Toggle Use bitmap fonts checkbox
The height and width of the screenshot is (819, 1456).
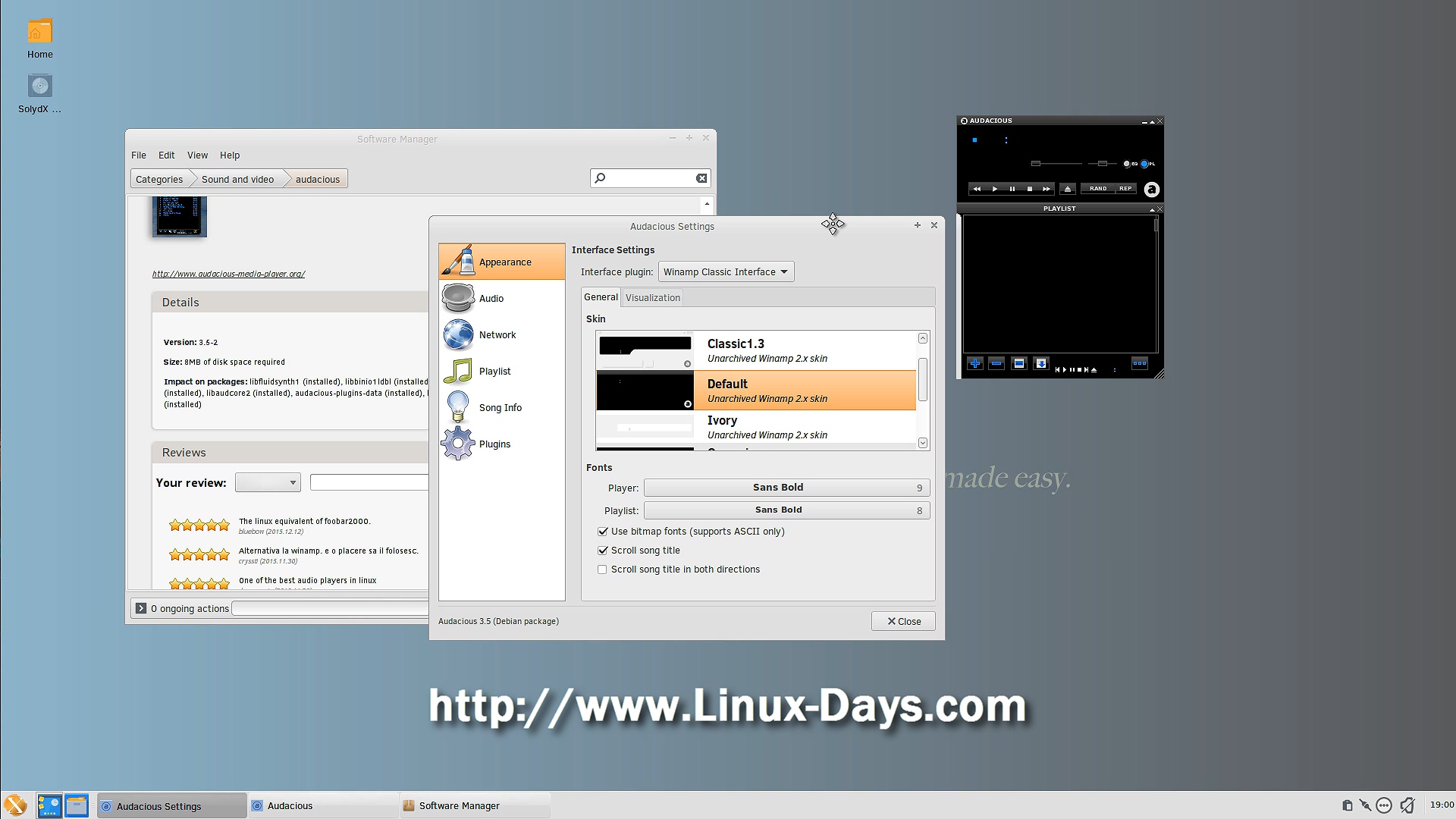click(x=603, y=532)
